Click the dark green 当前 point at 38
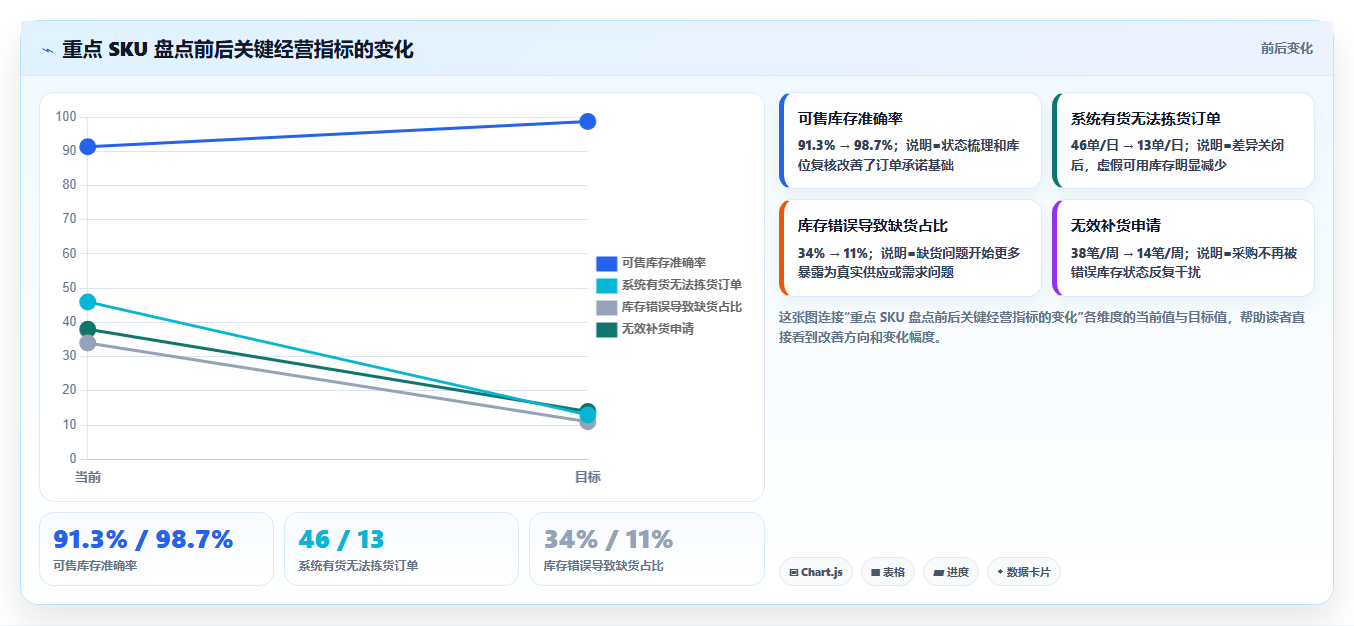The image size is (1354, 626). pyautogui.click(x=88, y=329)
